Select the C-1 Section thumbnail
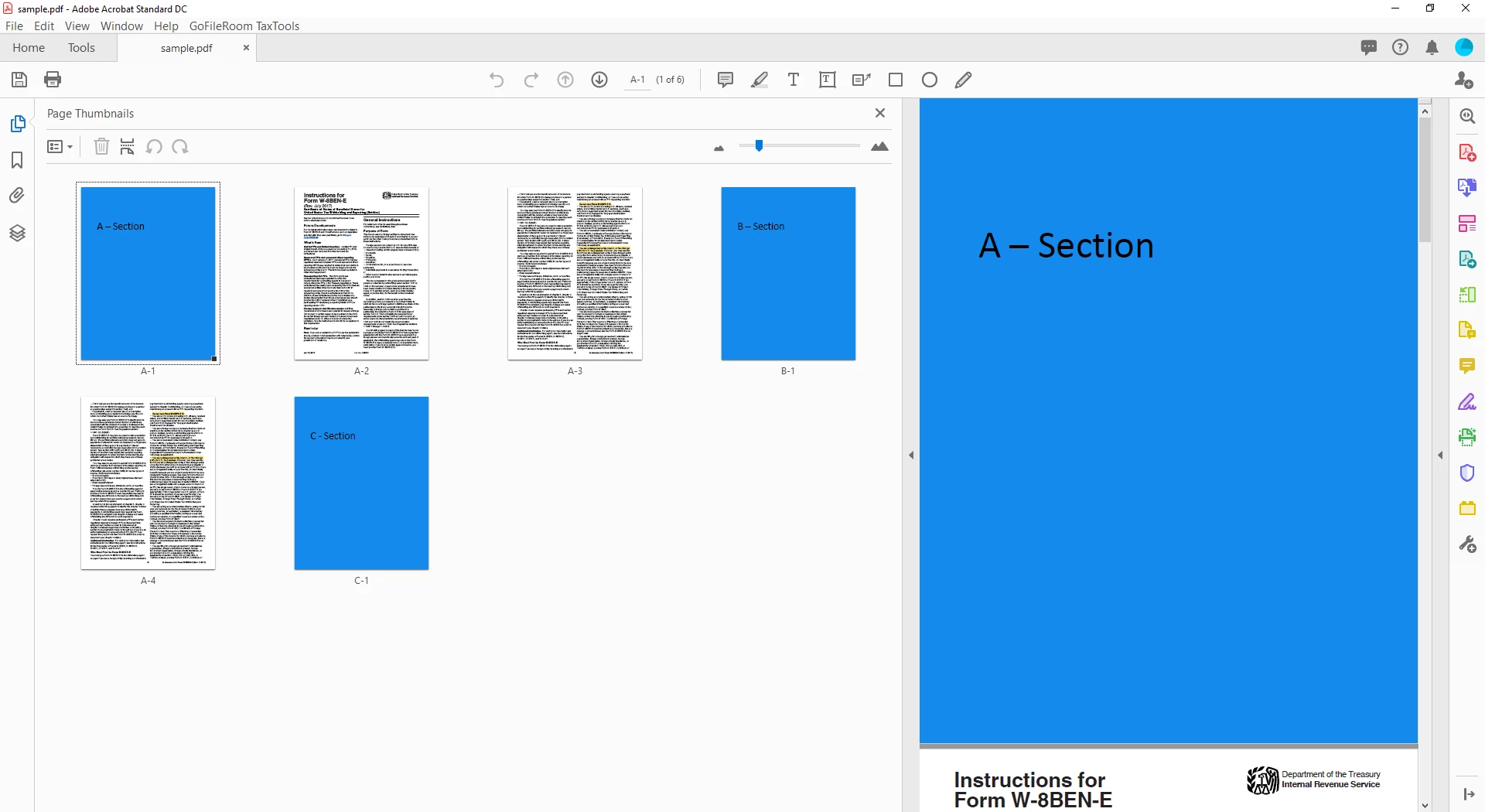The width and height of the screenshot is (1485, 812). (x=361, y=483)
